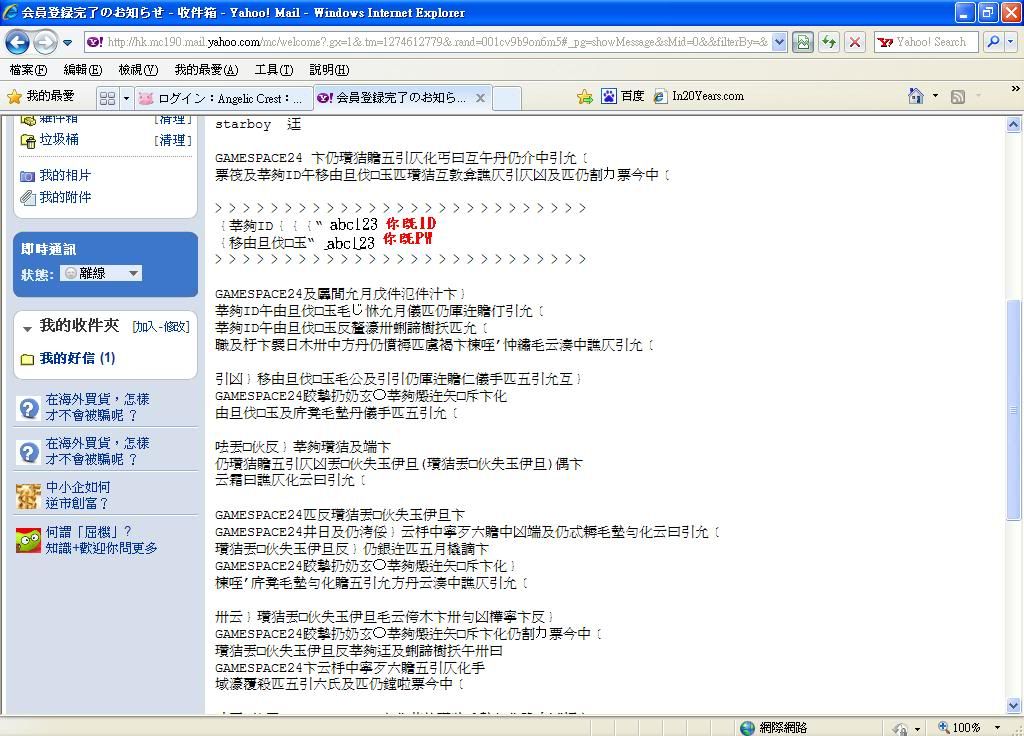The height and width of the screenshot is (736, 1024).
Task: Click the browser Back arrow button
Action: (x=17, y=42)
